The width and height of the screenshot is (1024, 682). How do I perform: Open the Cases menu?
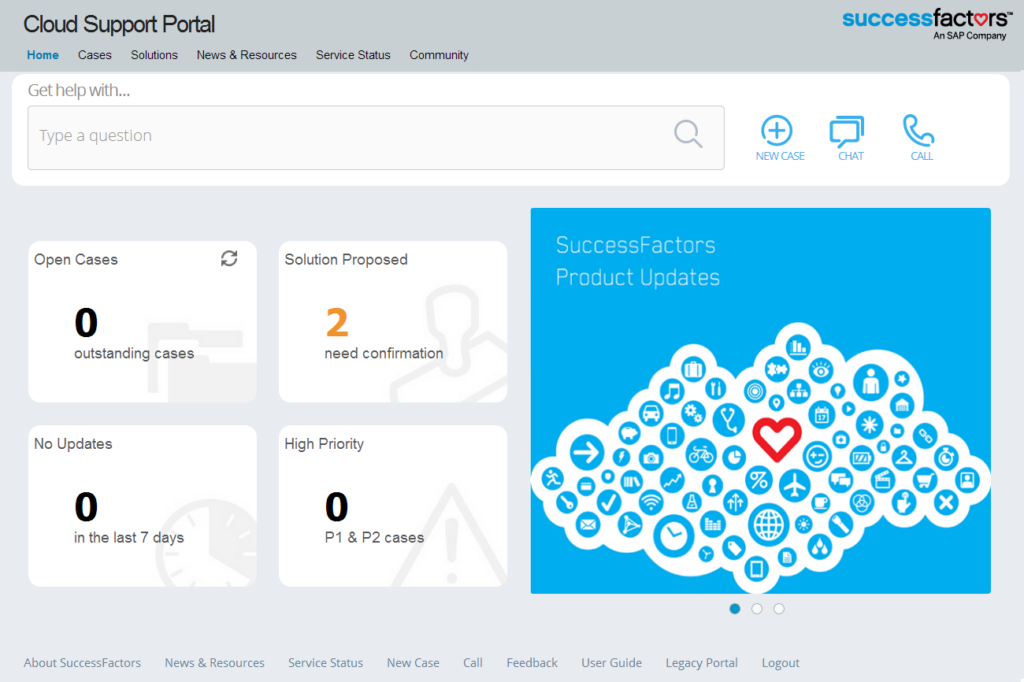[95, 55]
